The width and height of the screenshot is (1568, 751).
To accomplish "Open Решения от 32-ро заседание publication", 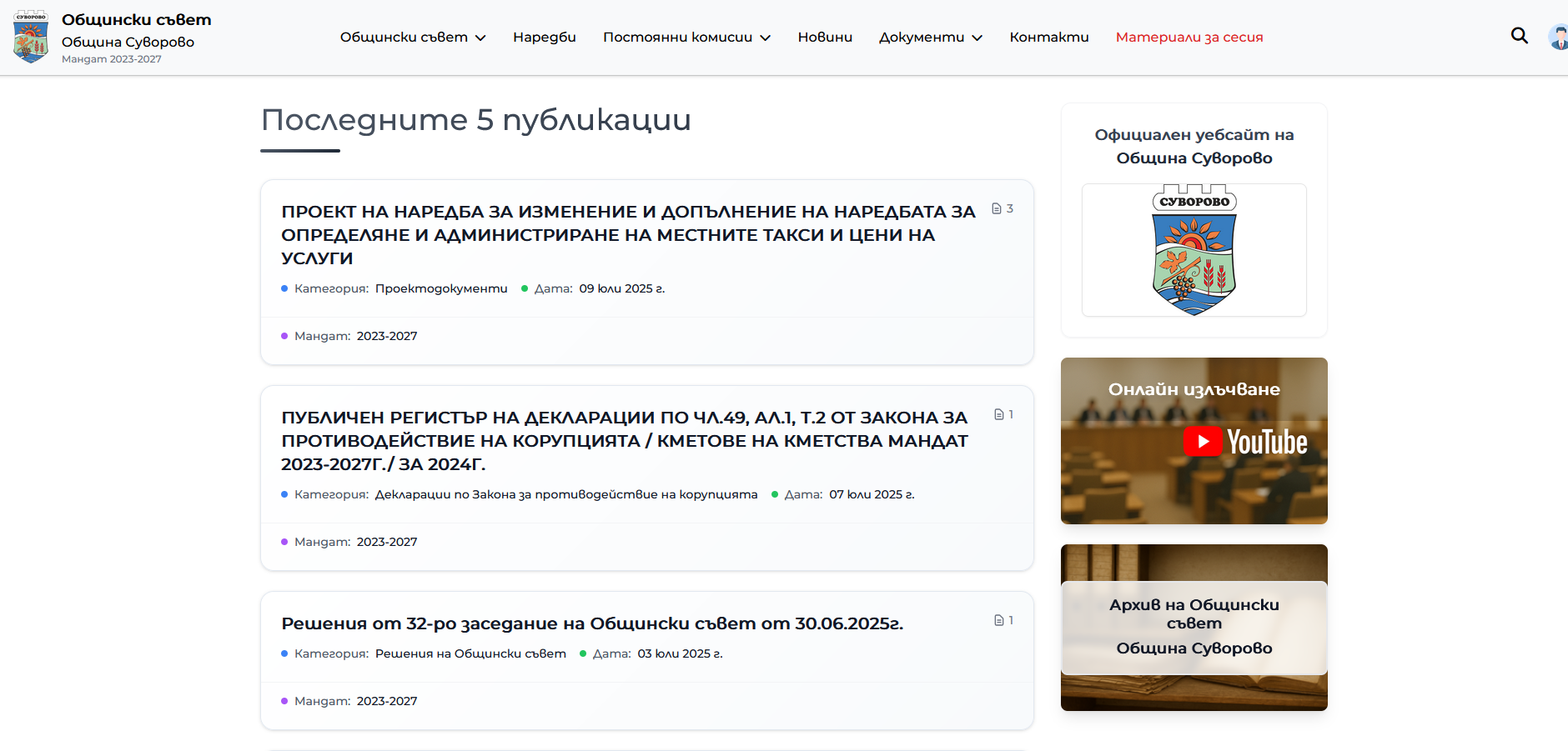I will [592, 623].
